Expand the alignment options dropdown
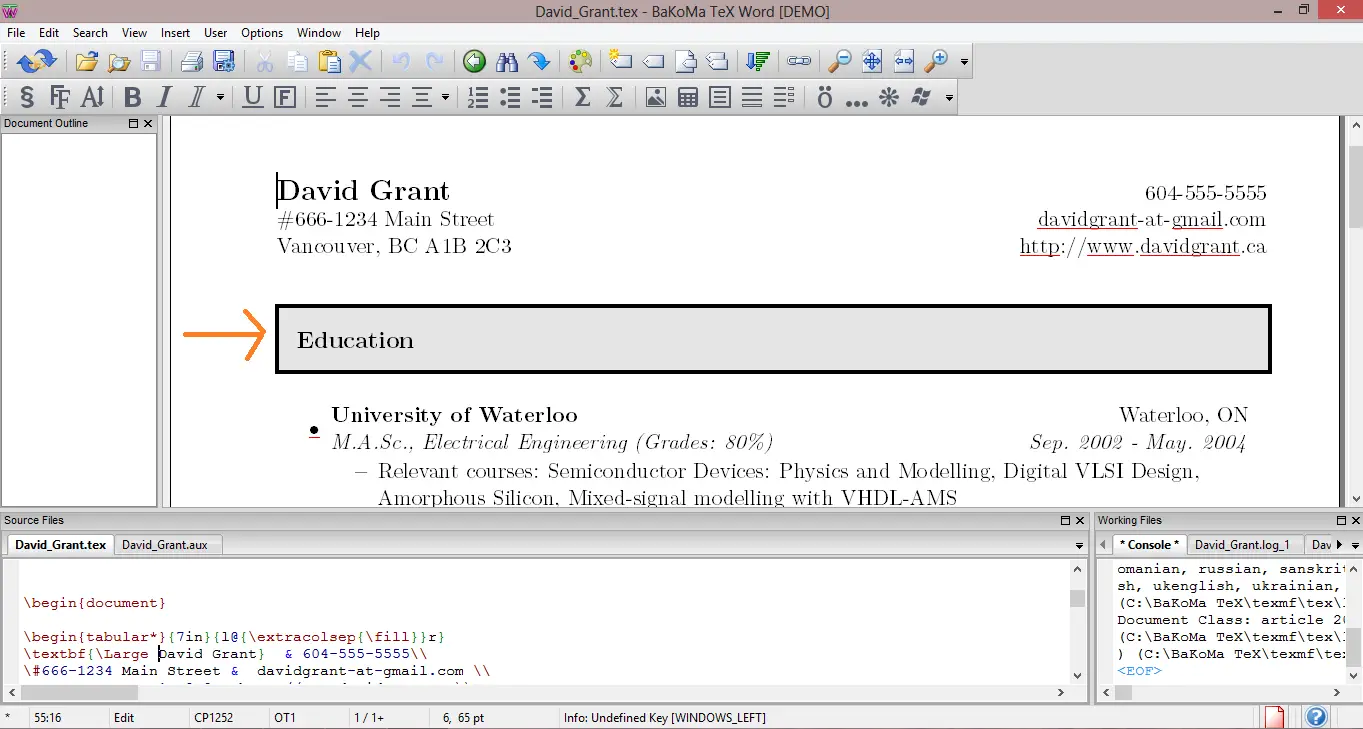Viewport: 1363px width, 729px height. click(443, 97)
